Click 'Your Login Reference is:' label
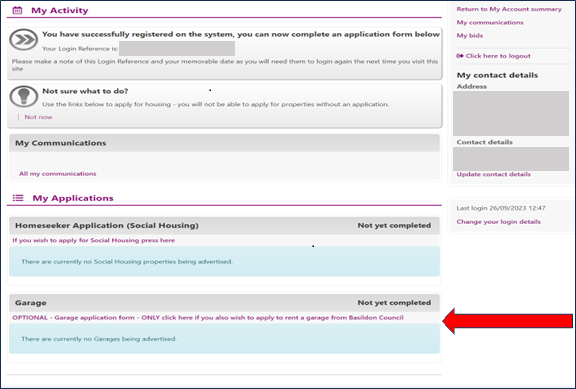This screenshot has width=576, height=389. pyautogui.click(x=80, y=48)
